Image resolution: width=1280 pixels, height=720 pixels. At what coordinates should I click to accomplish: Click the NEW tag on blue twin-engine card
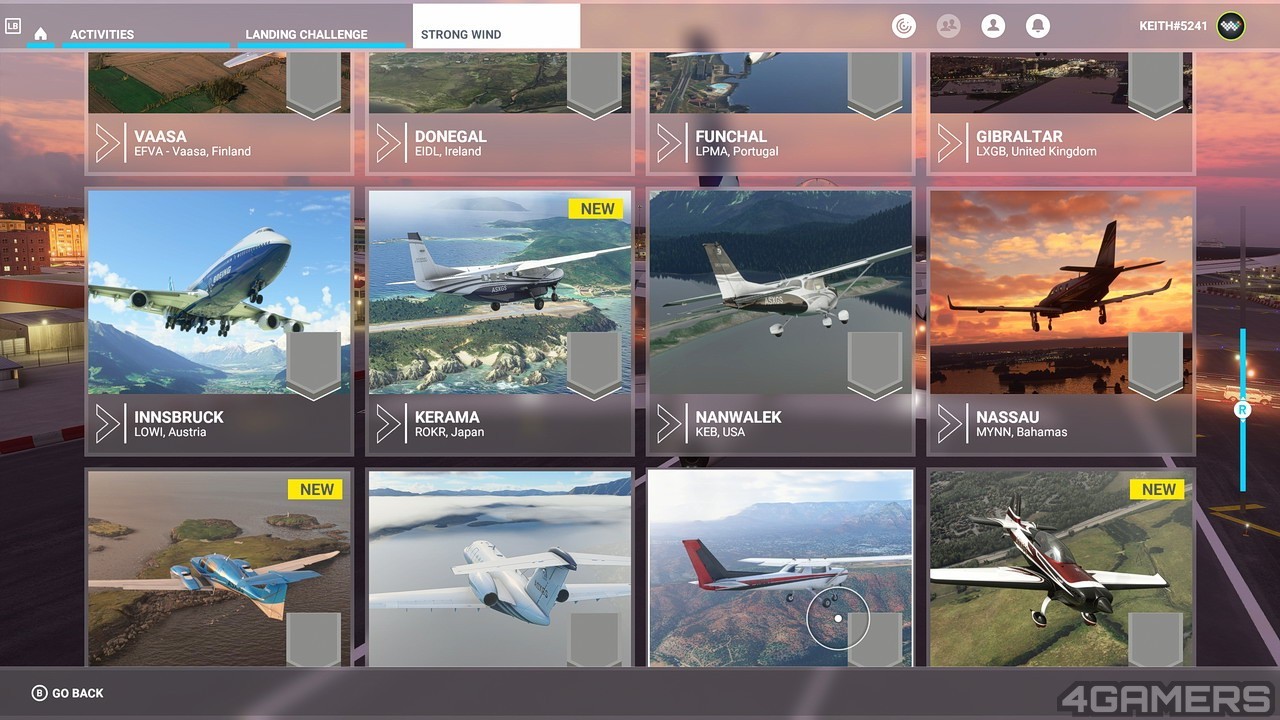pyautogui.click(x=316, y=489)
